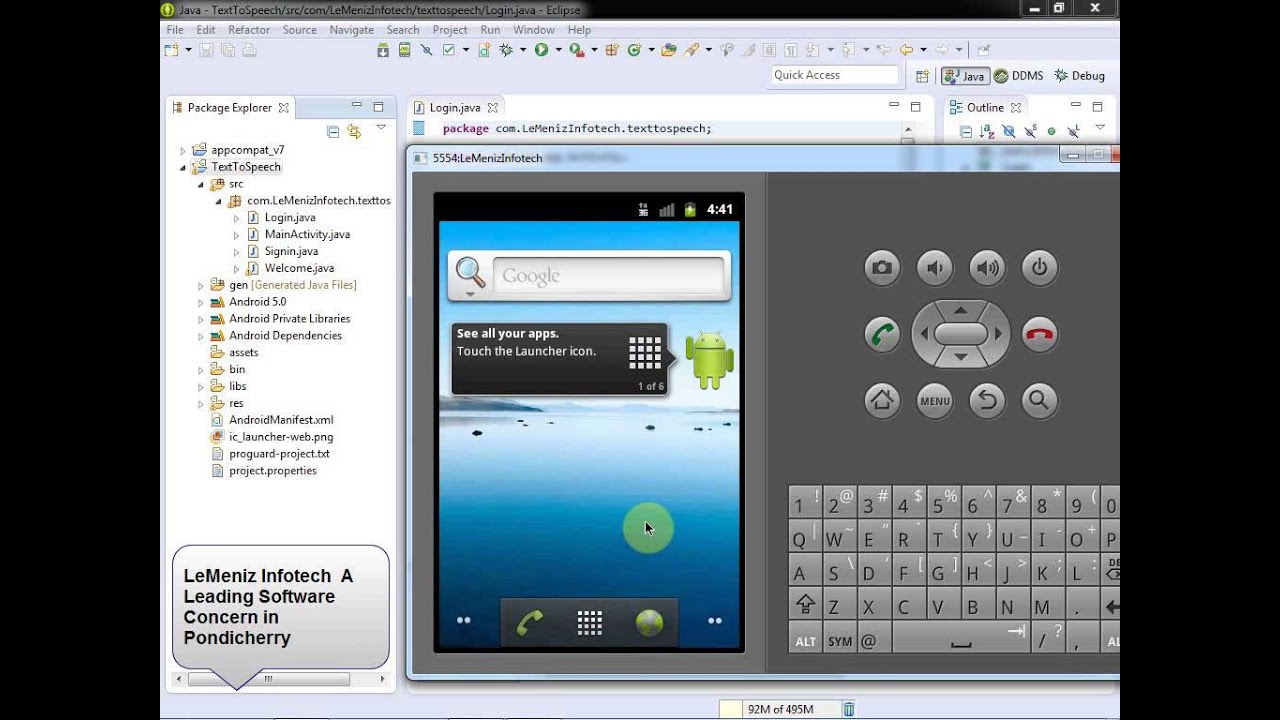Click the New Java Class toolbar icon
This screenshot has width=1280, height=720.
pos(634,50)
